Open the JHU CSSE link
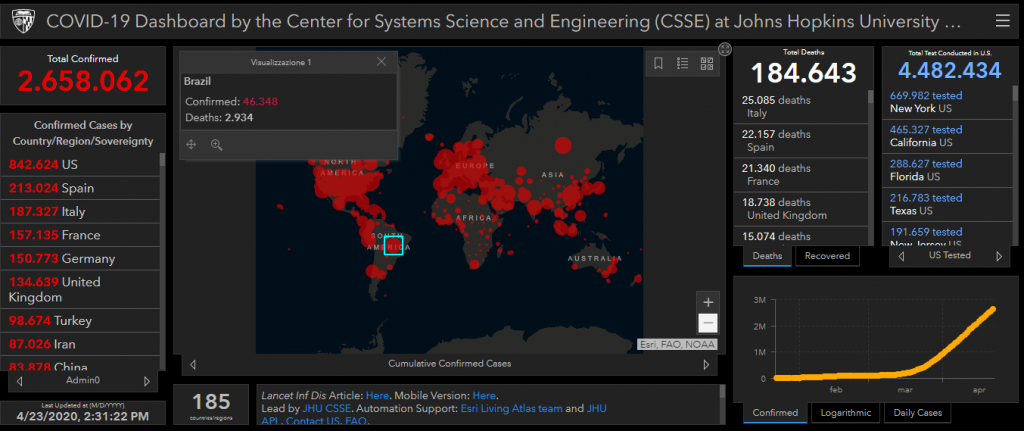Viewport: 1024px width, 431px height. tap(327, 409)
